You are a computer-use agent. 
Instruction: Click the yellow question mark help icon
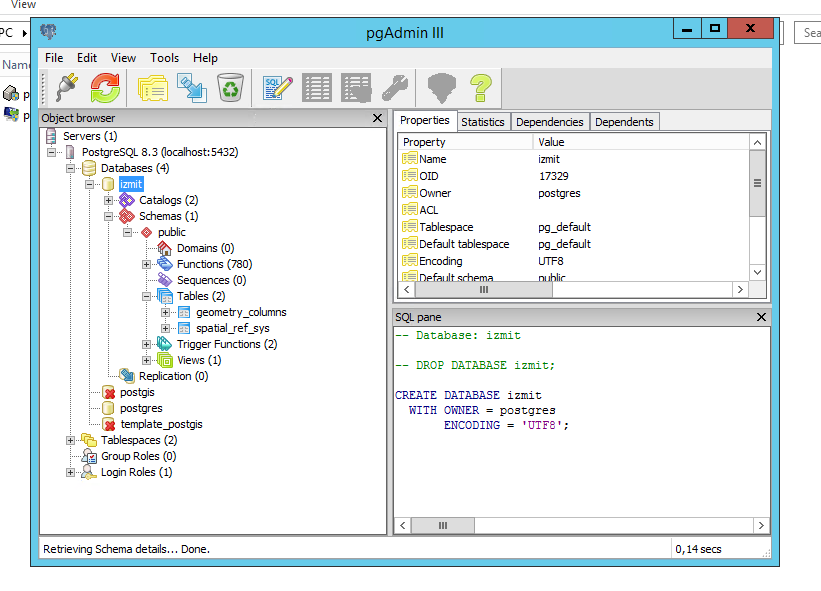pyautogui.click(x=481, y=88)
